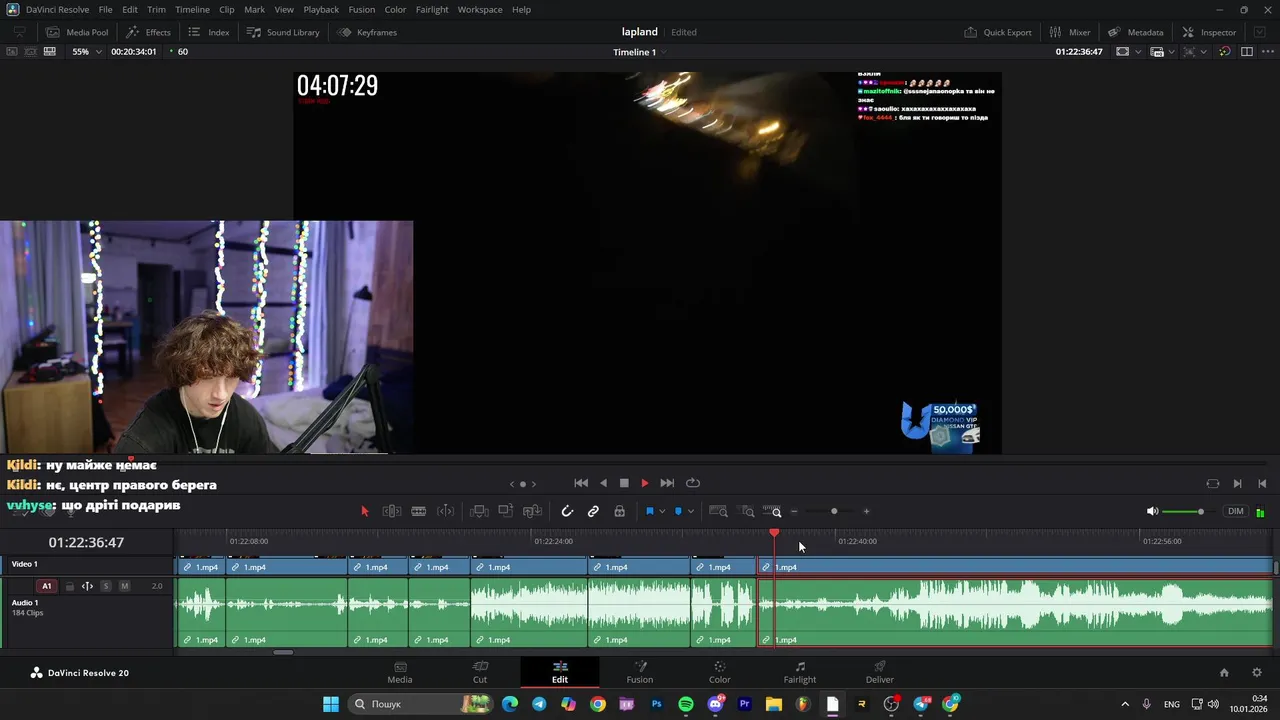The image size is (1280, 720).
Task: Switch to the Cut page
Action: point(480,672)
